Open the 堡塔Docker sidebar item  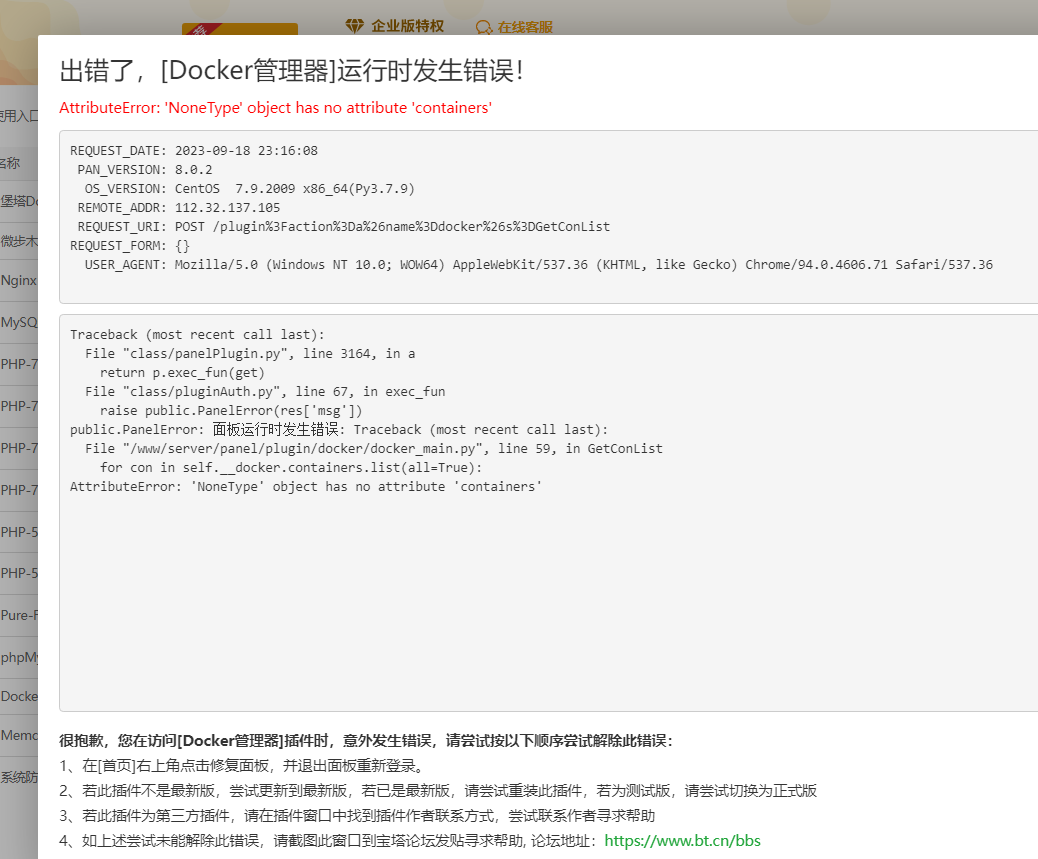click(20, 199)
